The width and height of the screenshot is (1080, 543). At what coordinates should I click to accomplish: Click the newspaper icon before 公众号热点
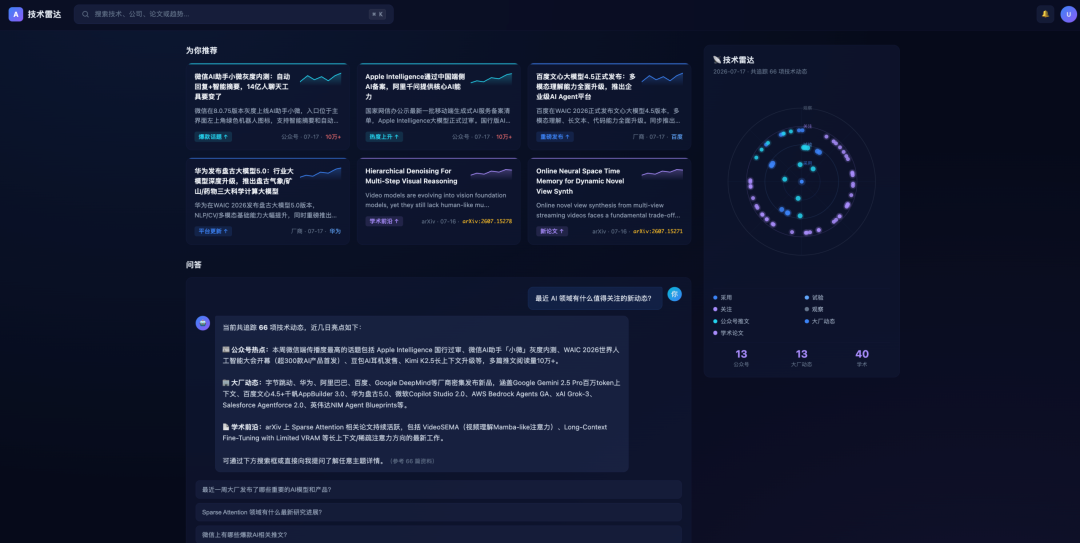pos(226,350)
